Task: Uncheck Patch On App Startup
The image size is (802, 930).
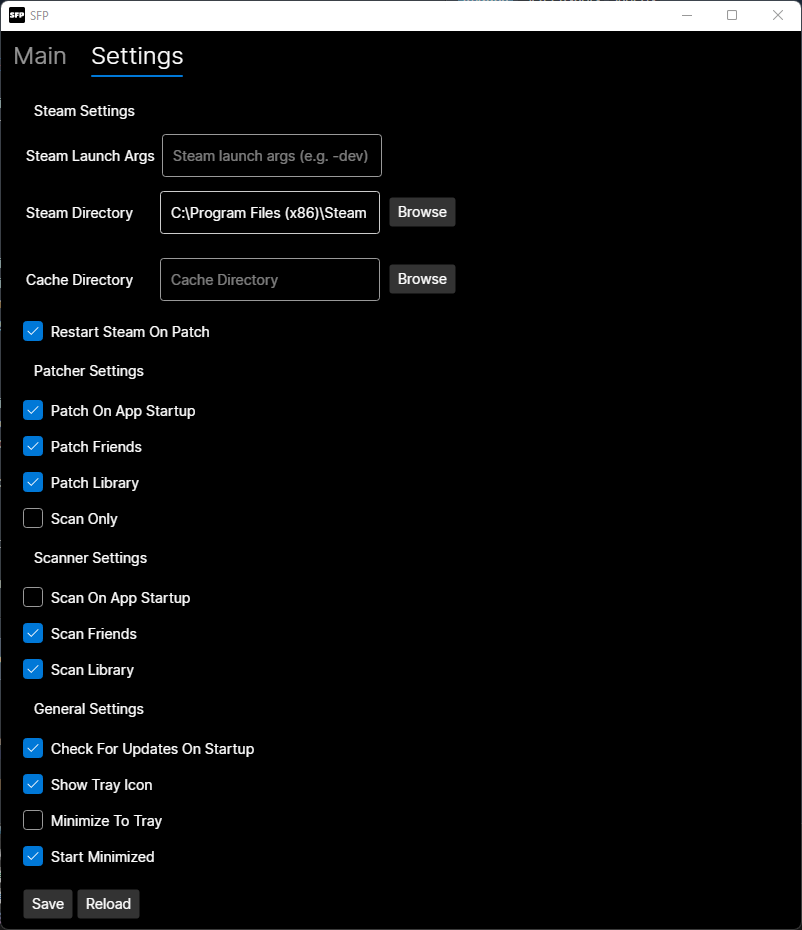Action: (x=34, y=411)
